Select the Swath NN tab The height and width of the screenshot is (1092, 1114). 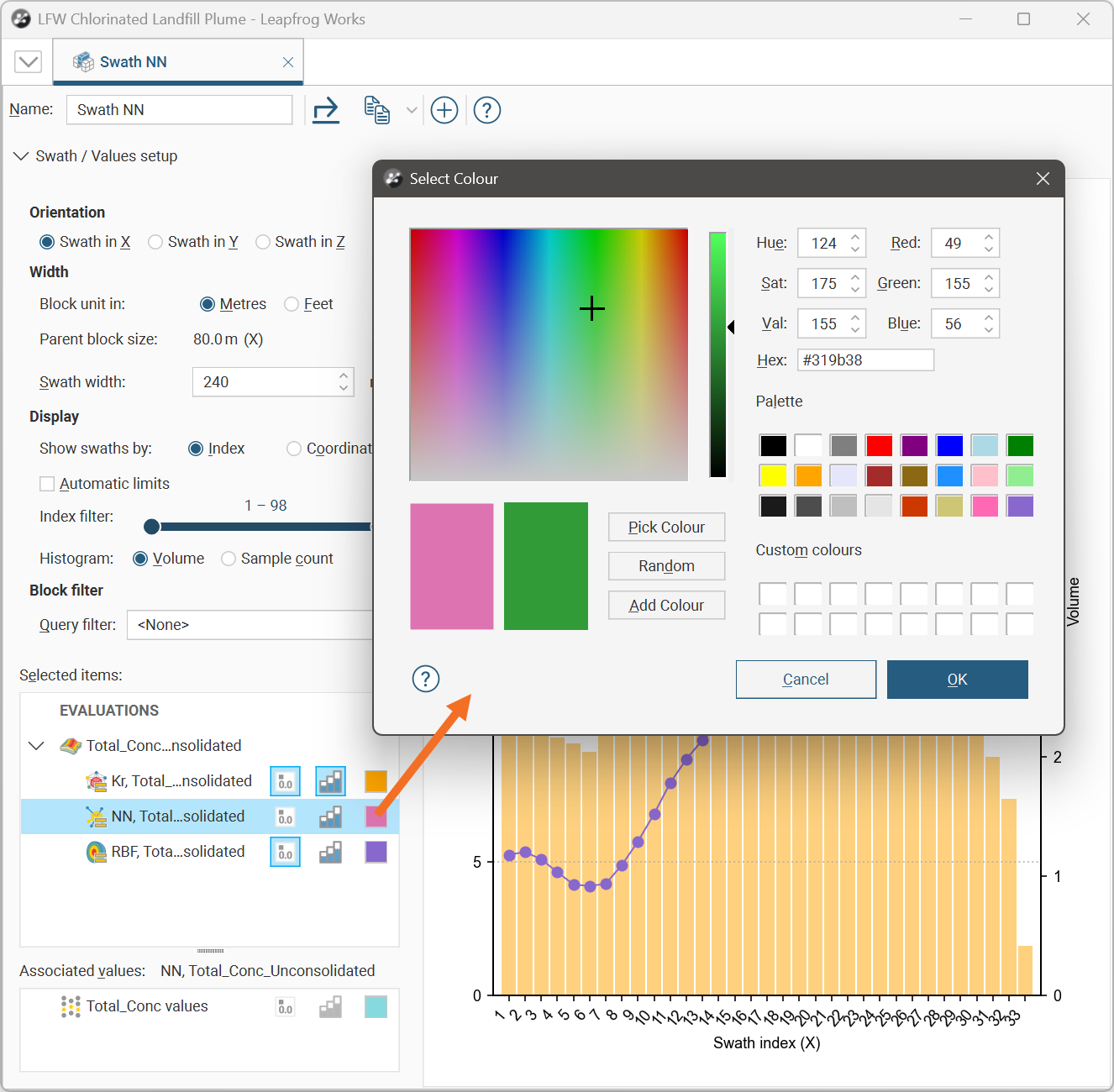[x=133, y=62]
